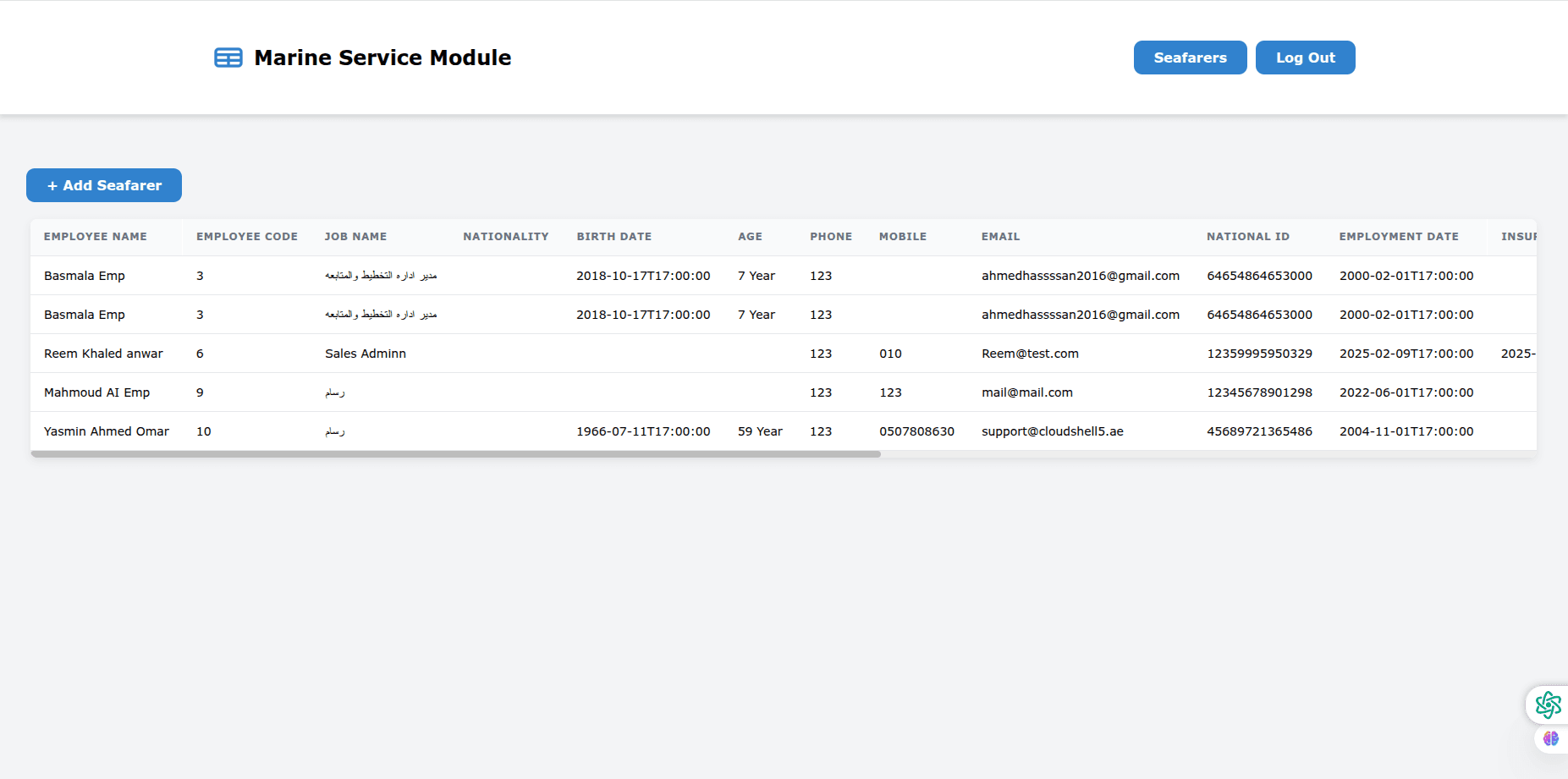Click the blue table icon beside Marine Service Module

pos(227,57)
